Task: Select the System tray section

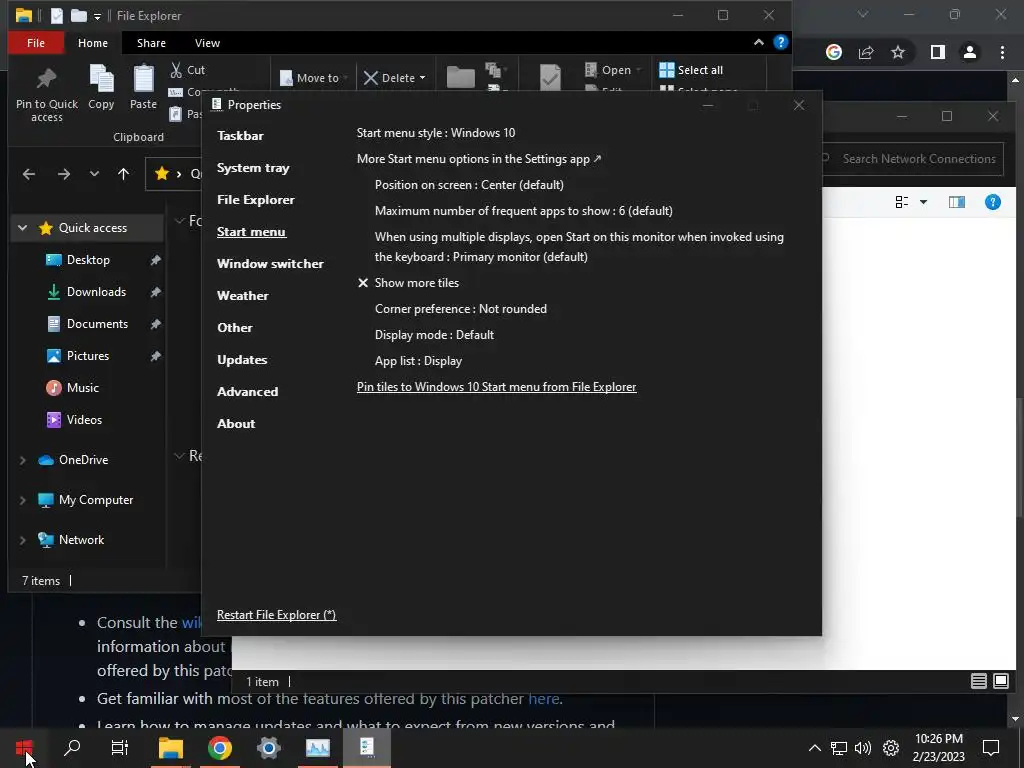Action: tap(253, 168)
